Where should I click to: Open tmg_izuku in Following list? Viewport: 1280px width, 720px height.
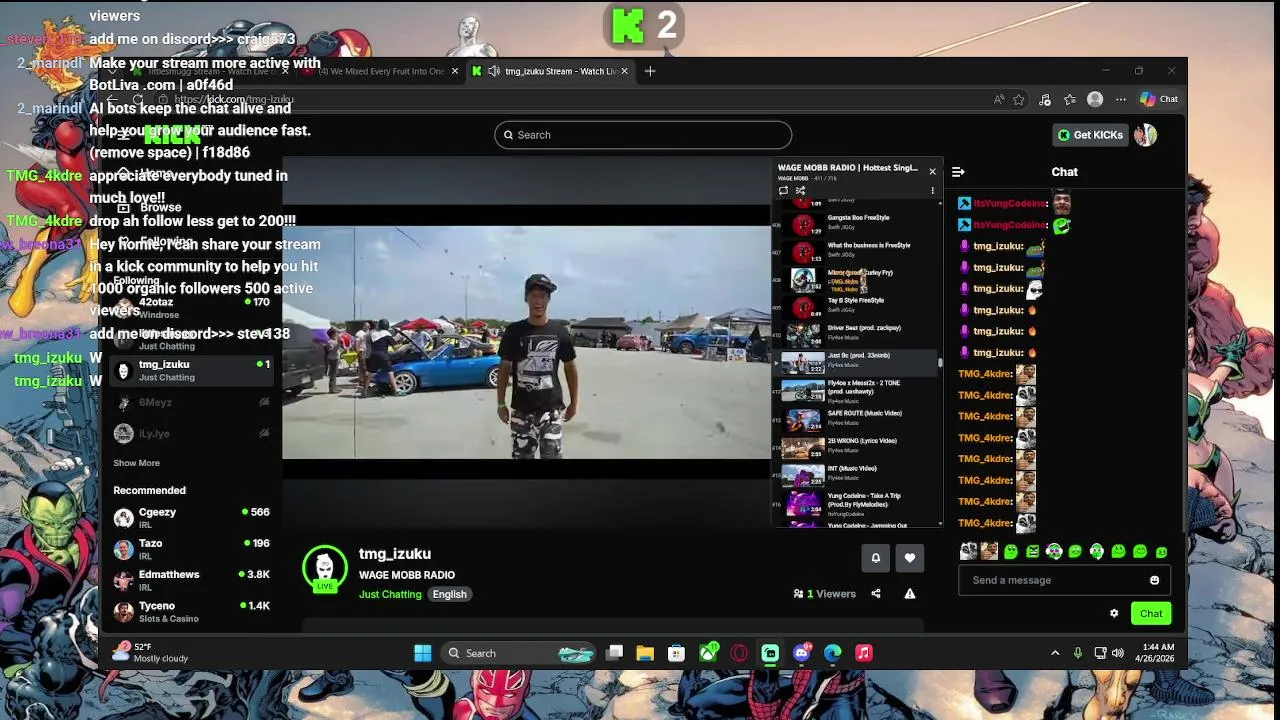coord(192,370)
